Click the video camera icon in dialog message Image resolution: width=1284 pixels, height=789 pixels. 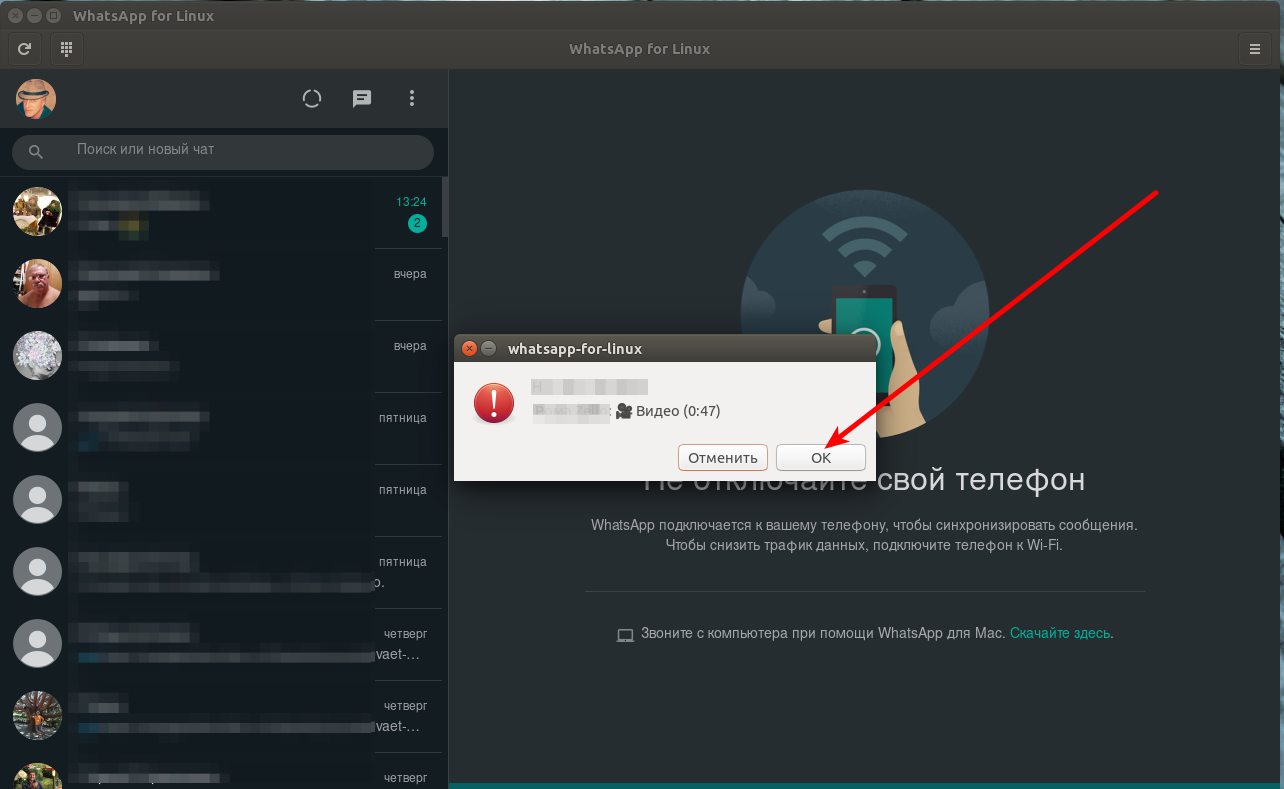click(624, 411)
